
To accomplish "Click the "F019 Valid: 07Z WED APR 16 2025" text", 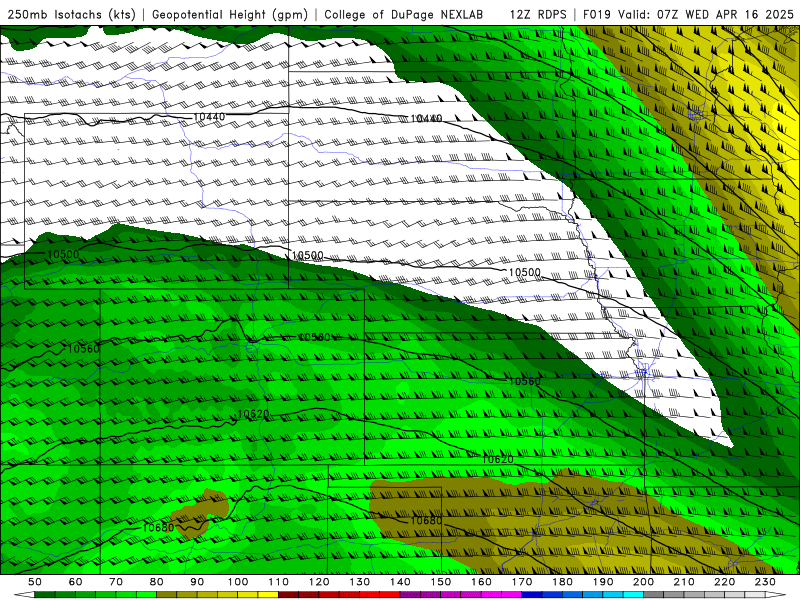I will (x=688, y=14).
